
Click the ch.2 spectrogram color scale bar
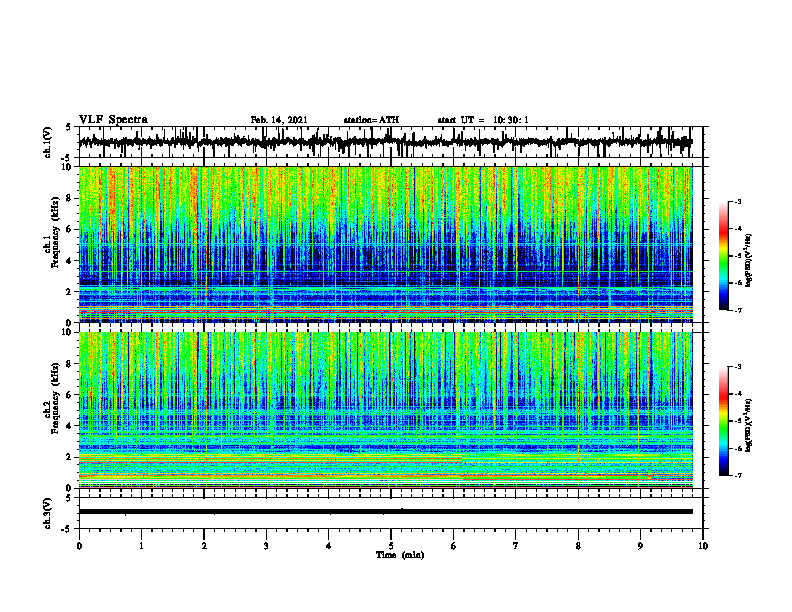[724, 421]
